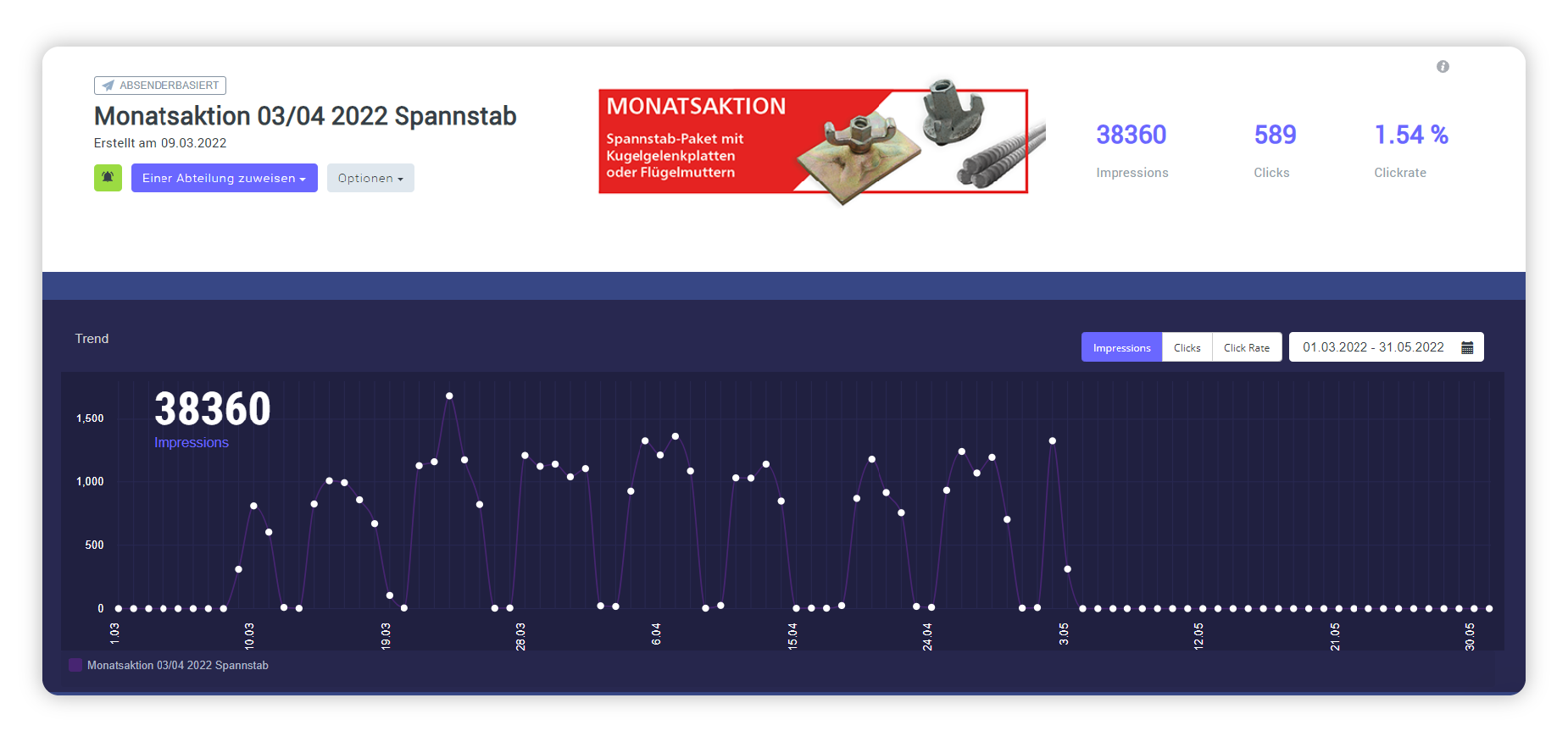Switch to the Clicks trend tab

coord(1187,347)
